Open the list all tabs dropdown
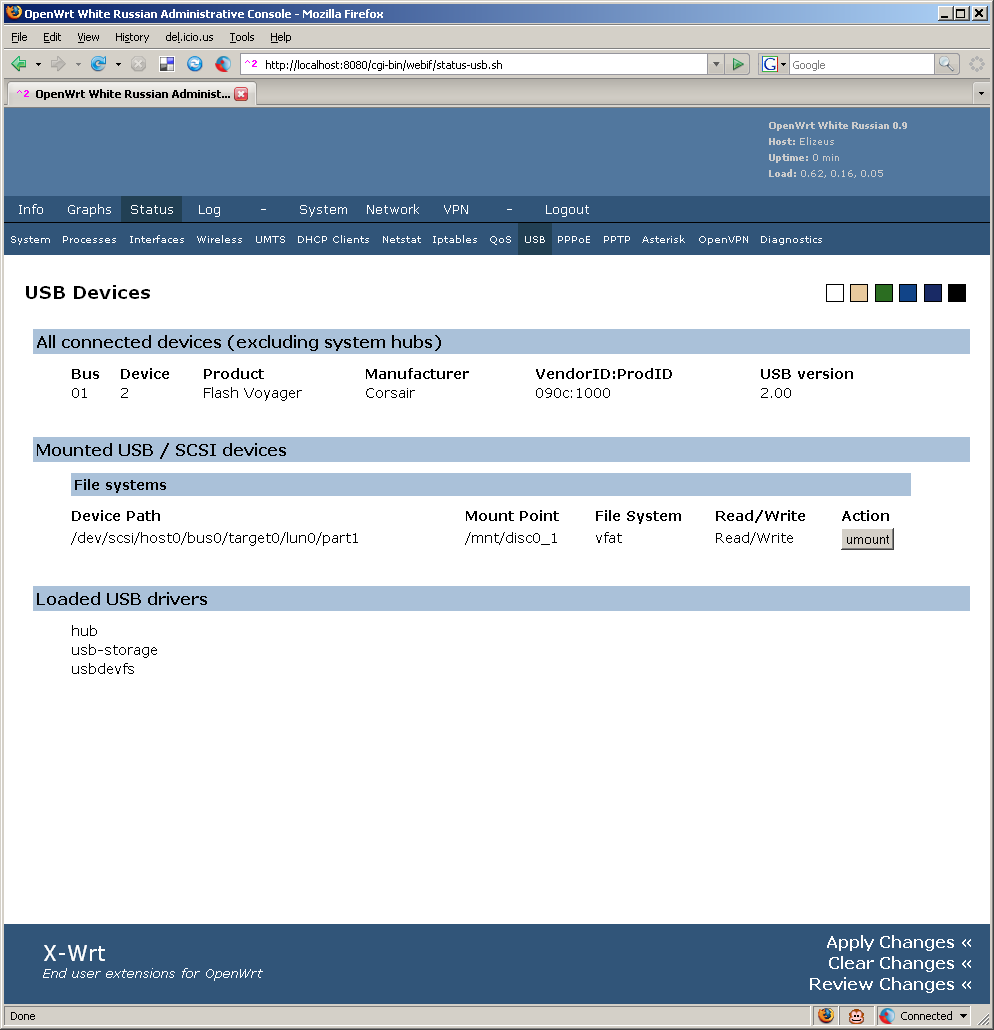This screenshot has height=1030, width=994. pos(981,94)
